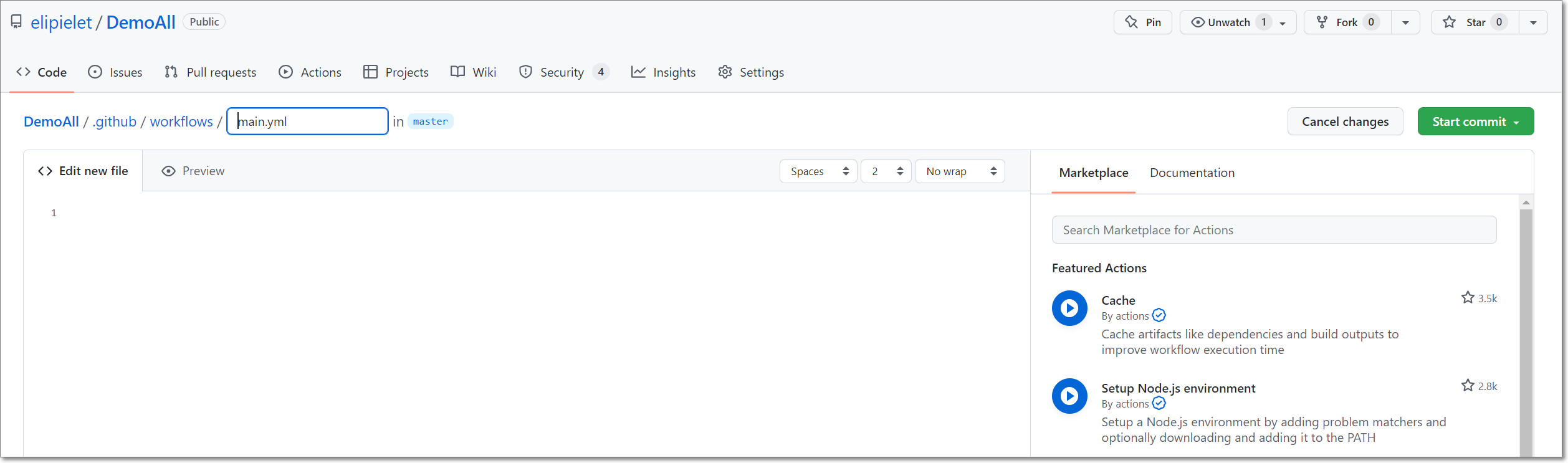Click the Cache verified creator badge
The height and width of the screenshot is (463, 1568).
pos(1159,315)
